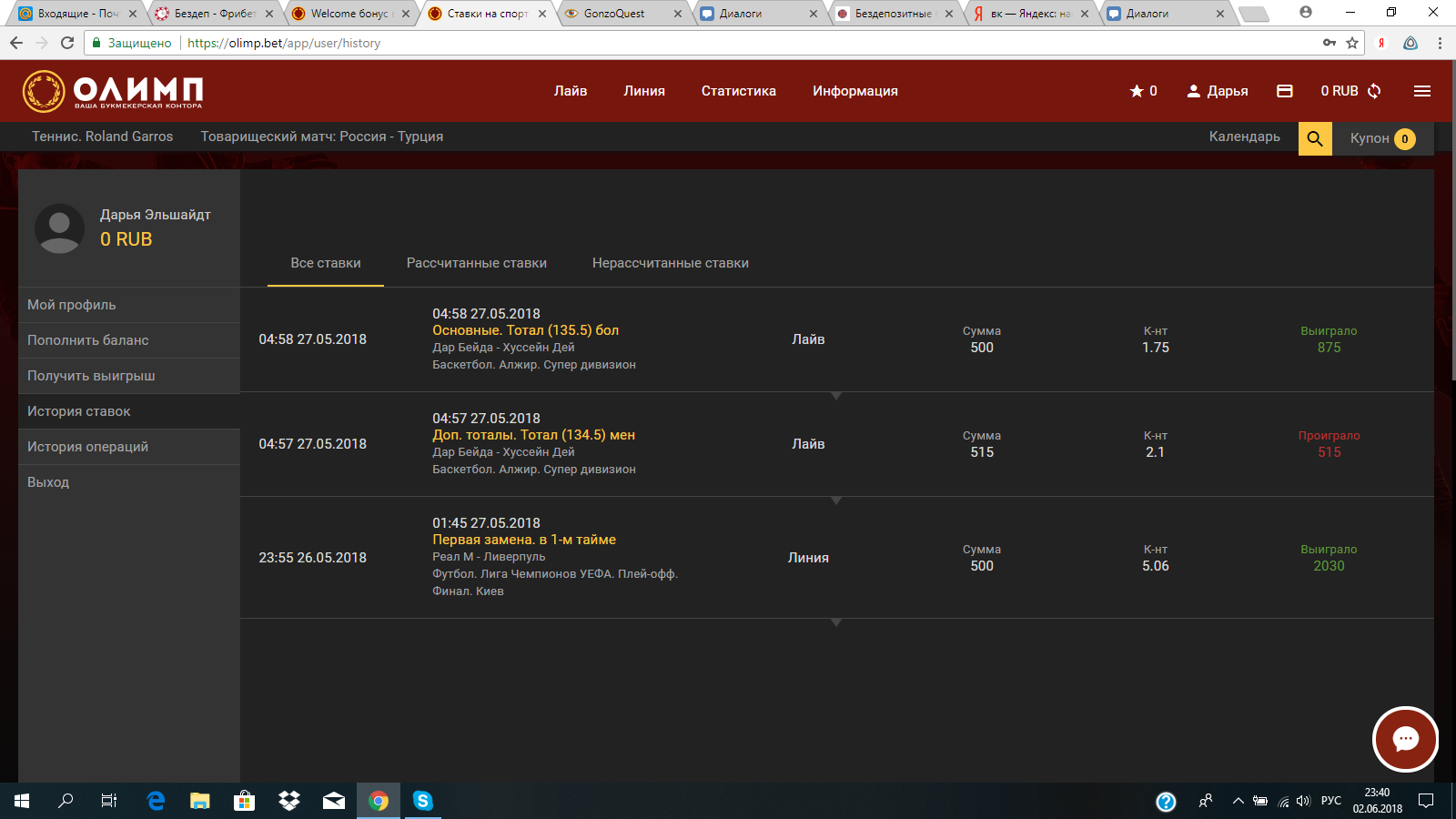Viewport: 1456px width, 819px height.
Task: Open the hamburger main menu
Action: pos(1422,91)
